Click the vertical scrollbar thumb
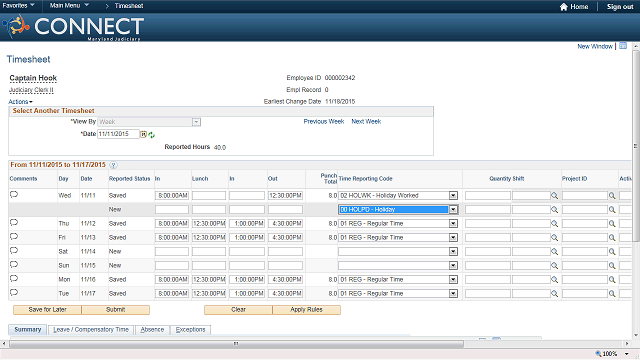 [x=636, y=146]
